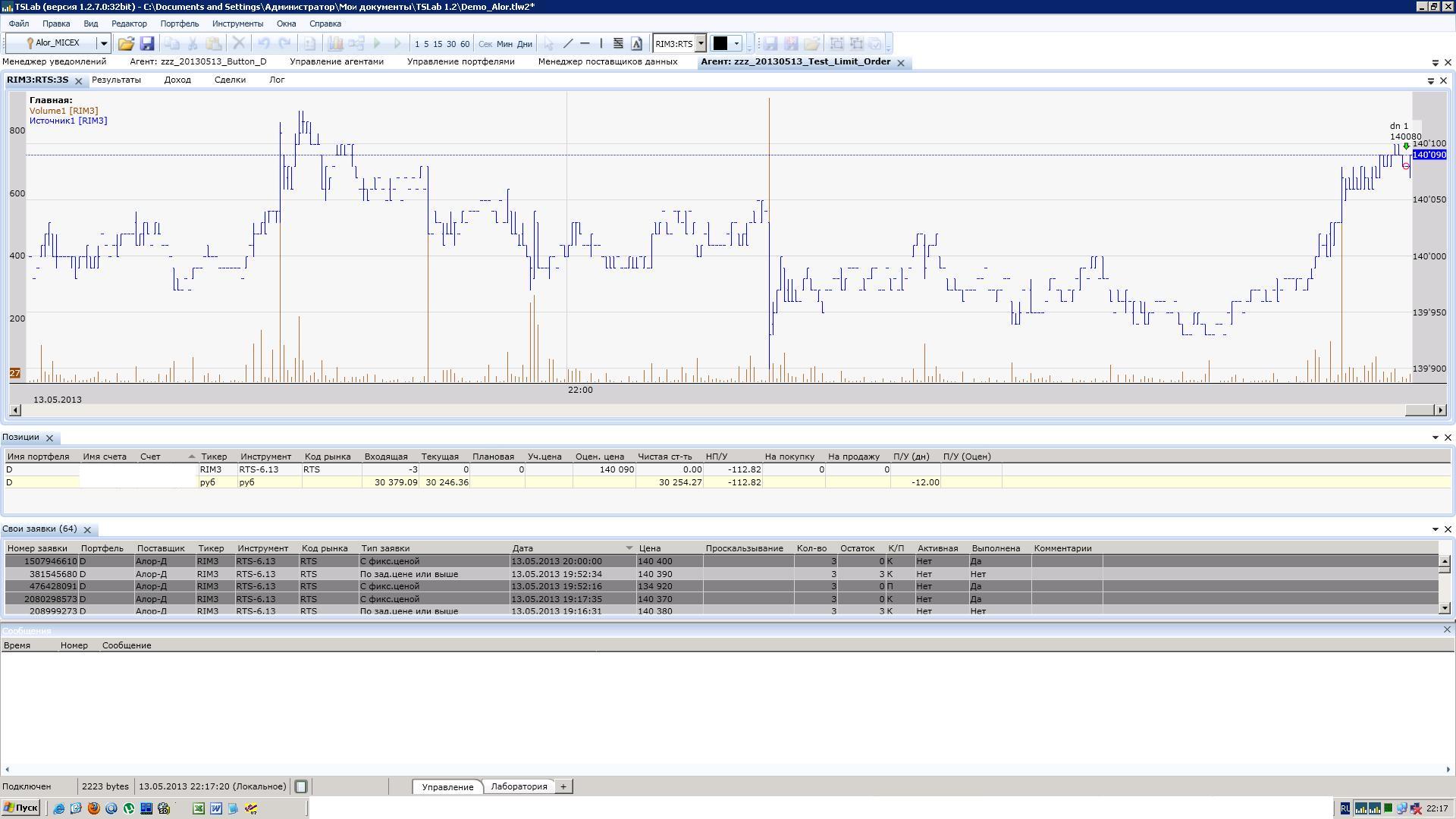Expand the RIM3:RTS symbol combo box
This screenshot has width=1456, height=819.
(x=701, y=44)
